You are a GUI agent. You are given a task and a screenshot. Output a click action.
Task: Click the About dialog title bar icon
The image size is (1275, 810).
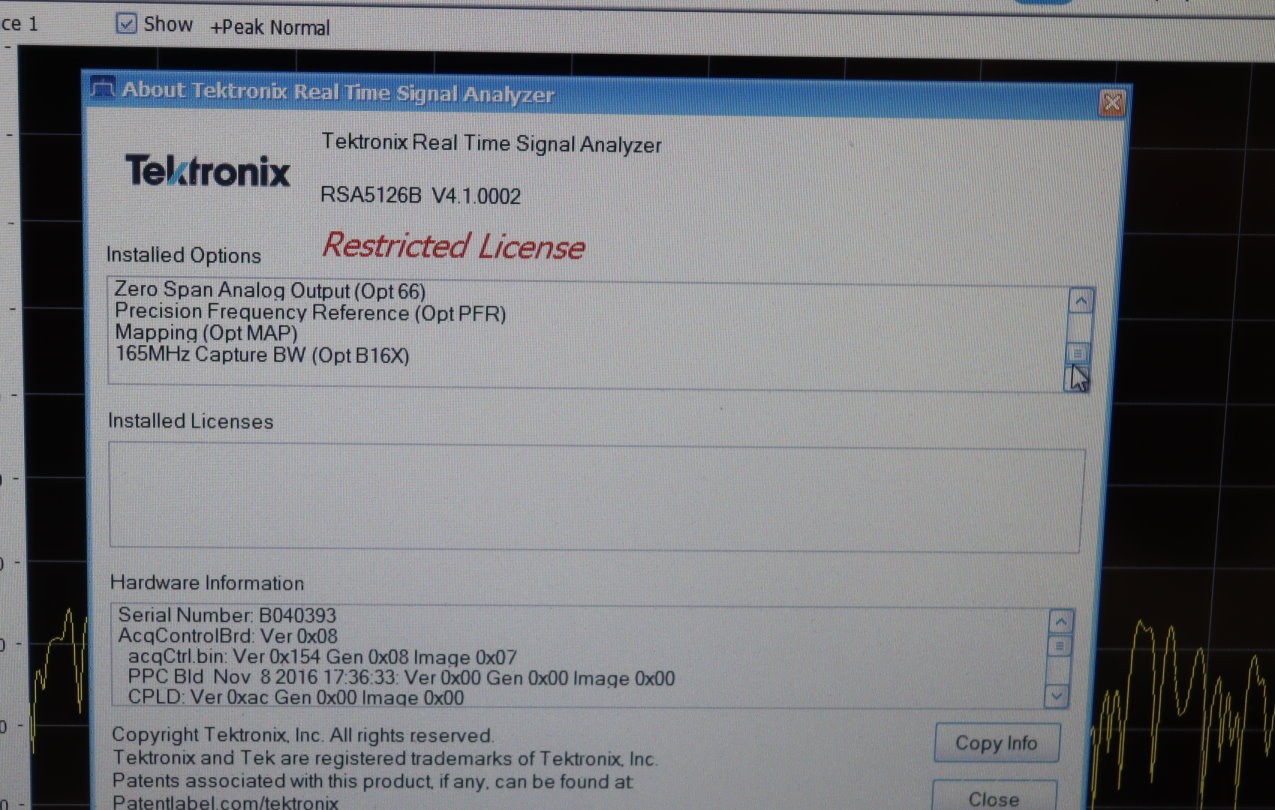(102, 89)
